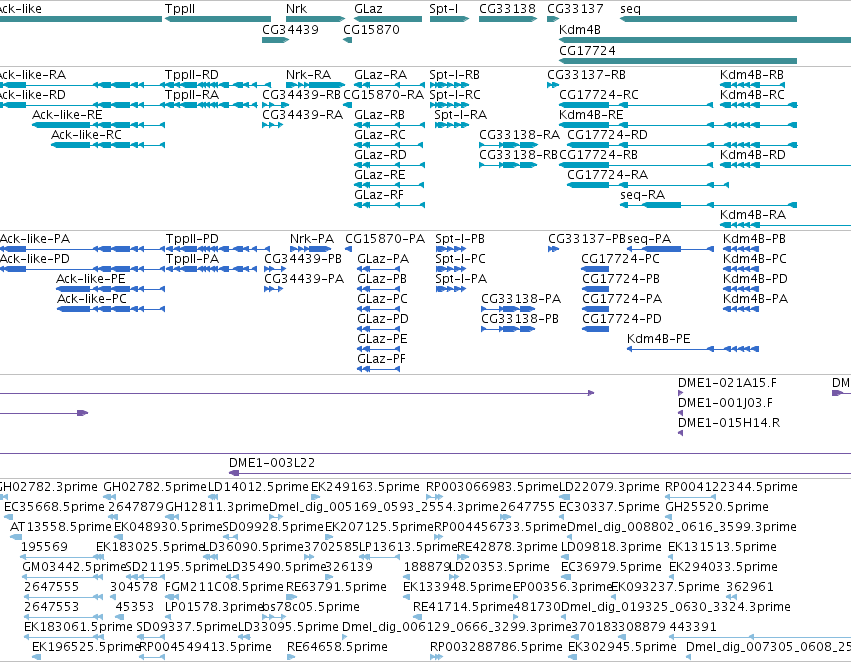
Task: Open the CG17724-RC transcript label
Action: pyautogui.click(x=599, y=94)
